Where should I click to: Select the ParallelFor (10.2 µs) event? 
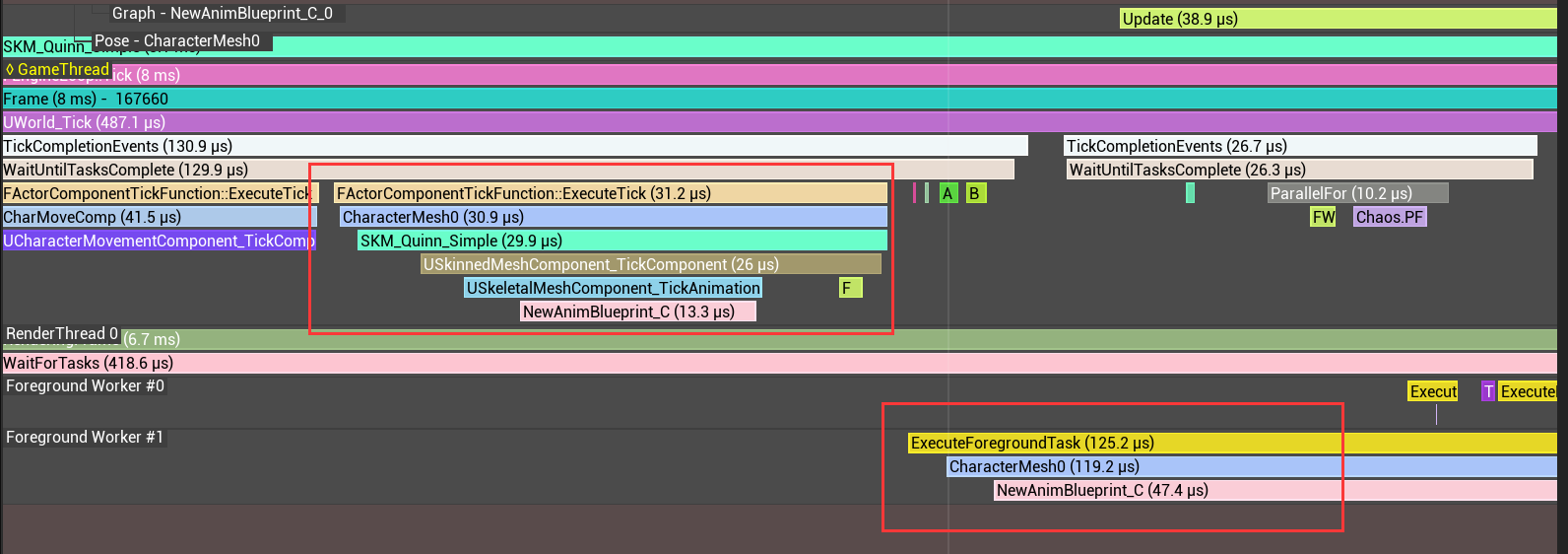click(x=1357, y=193)
